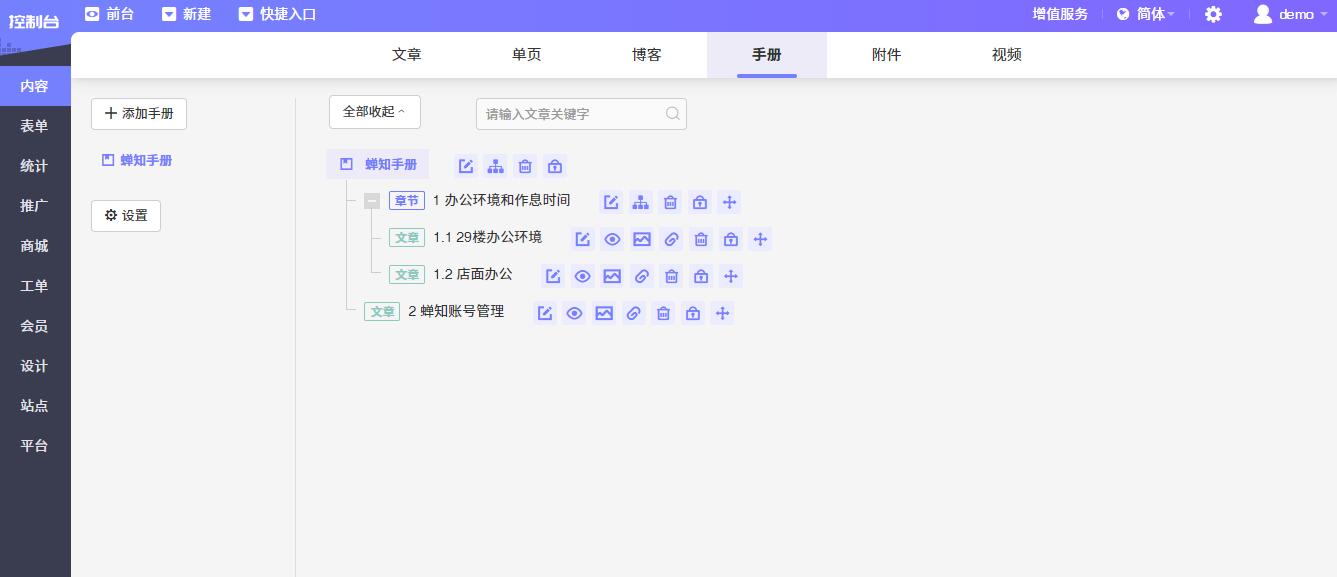The height and width of the screenshot is (577, 1337).
Task: Select 统计 in the left sidebar
Action: click(34, 166)
